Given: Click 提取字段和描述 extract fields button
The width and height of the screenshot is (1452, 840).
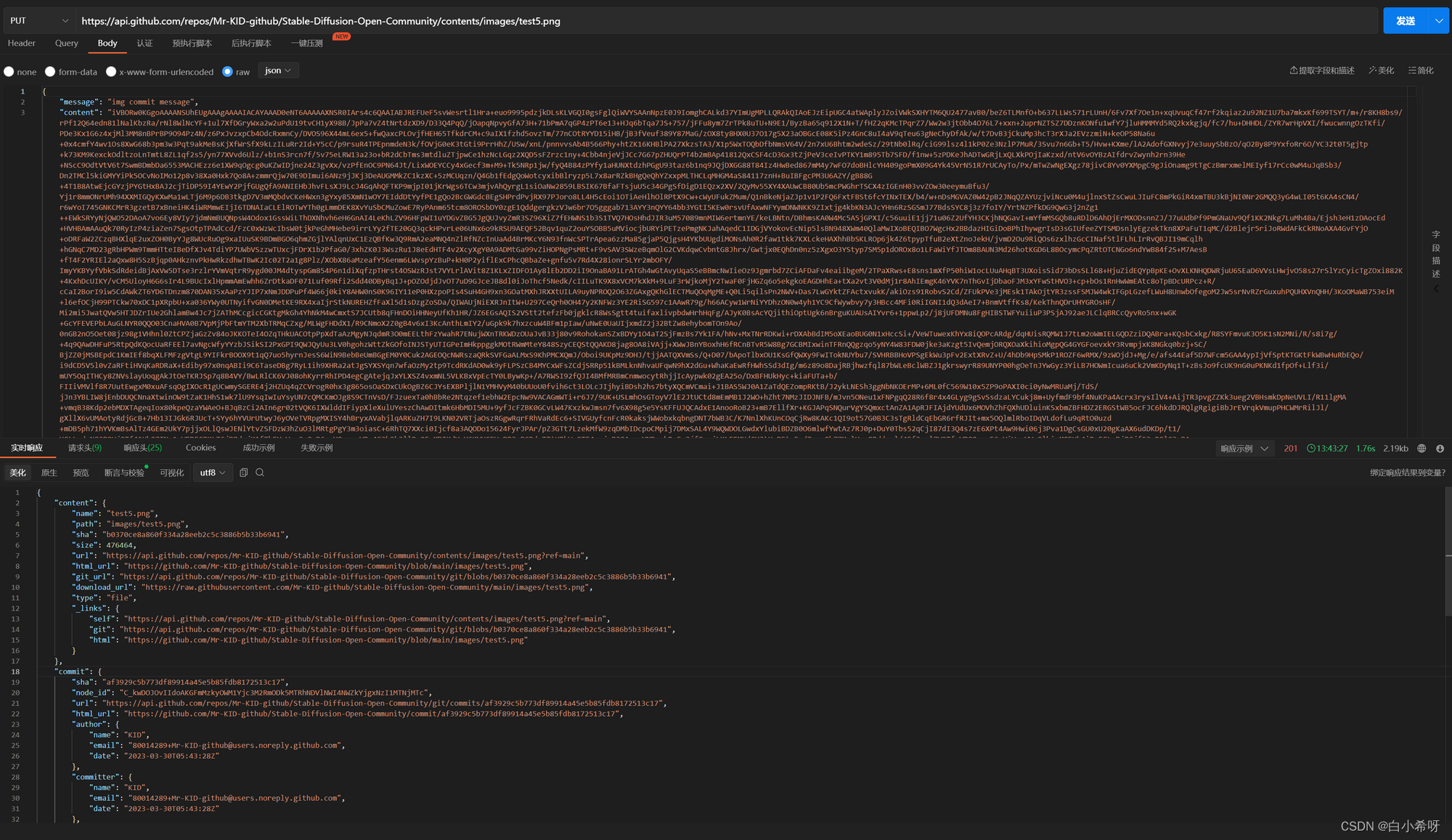Looking at the screenshot, I should click(x=1322, y=70).
